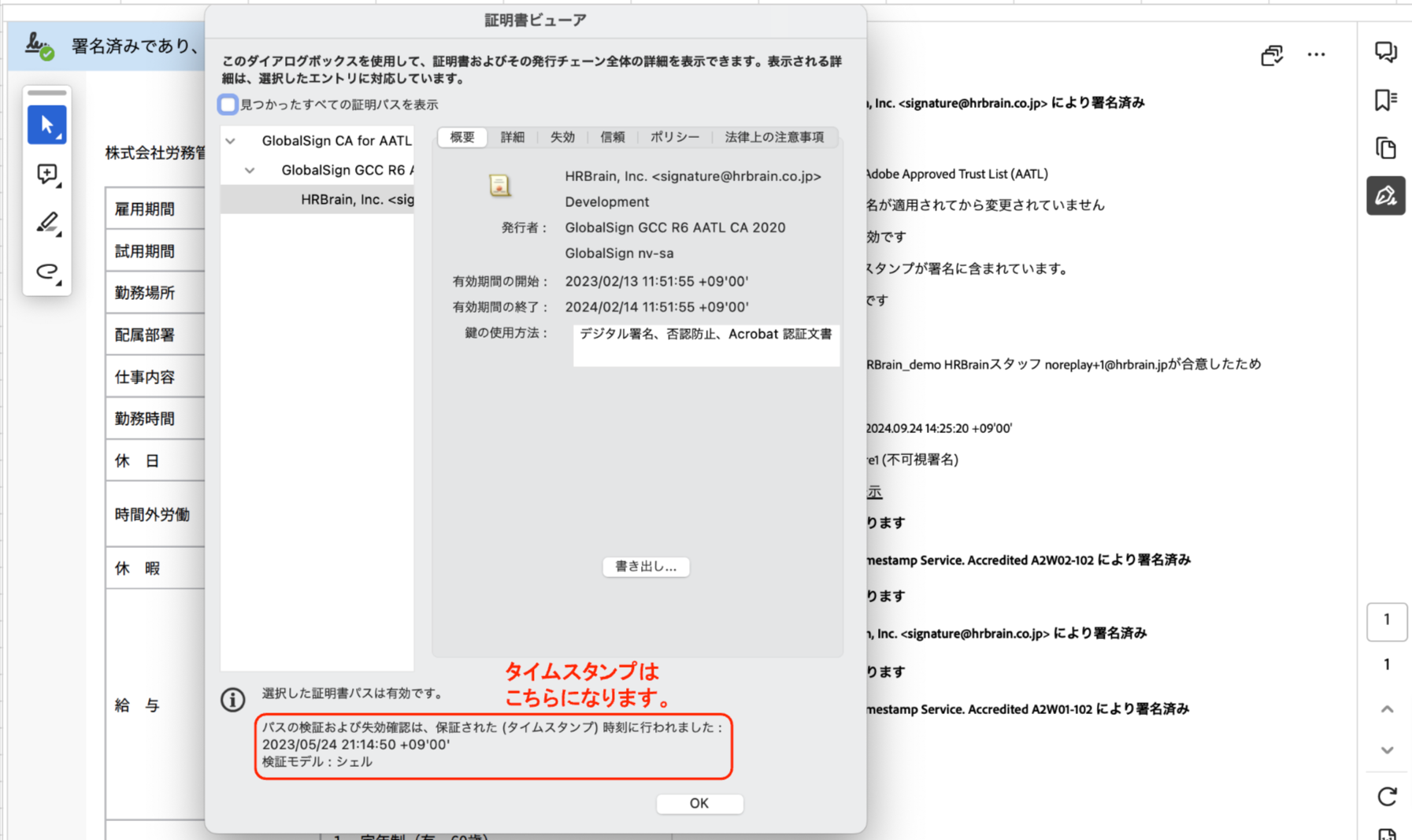Click the 勤務時間 table cell
The height and width of the screenshot is (840, 1412).
(155, 418)
